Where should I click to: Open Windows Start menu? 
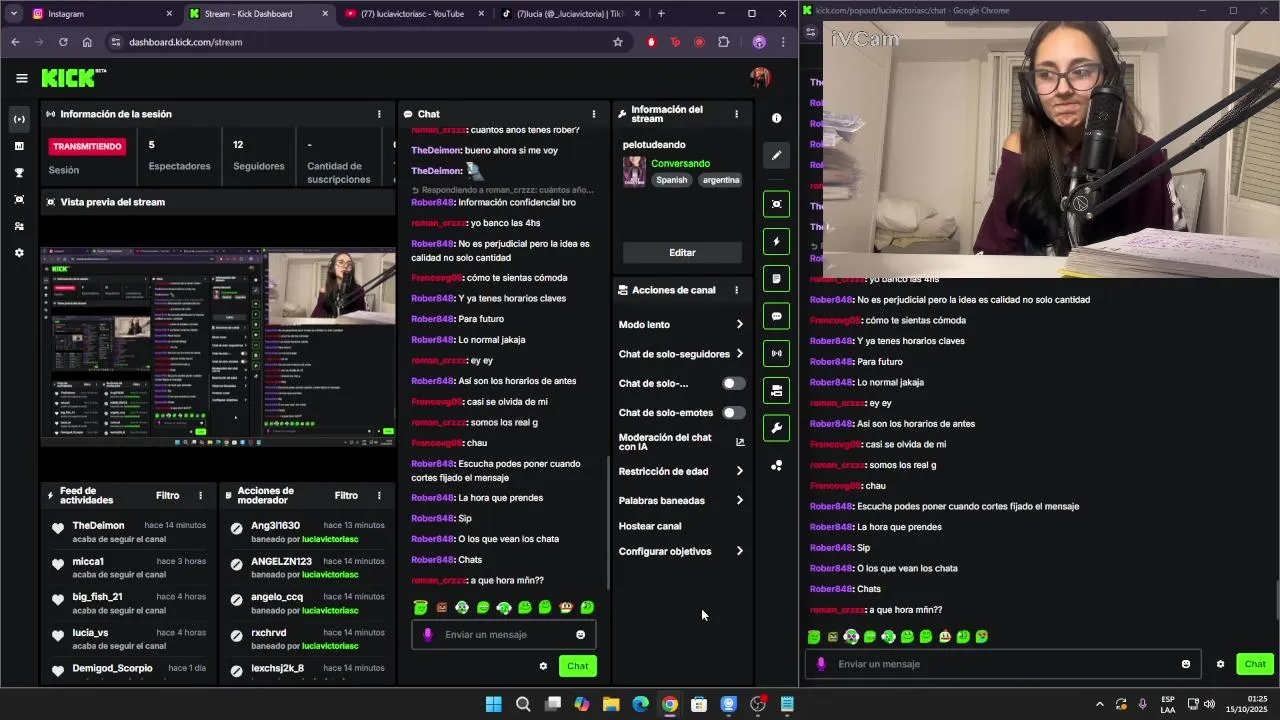pos(493,704)
